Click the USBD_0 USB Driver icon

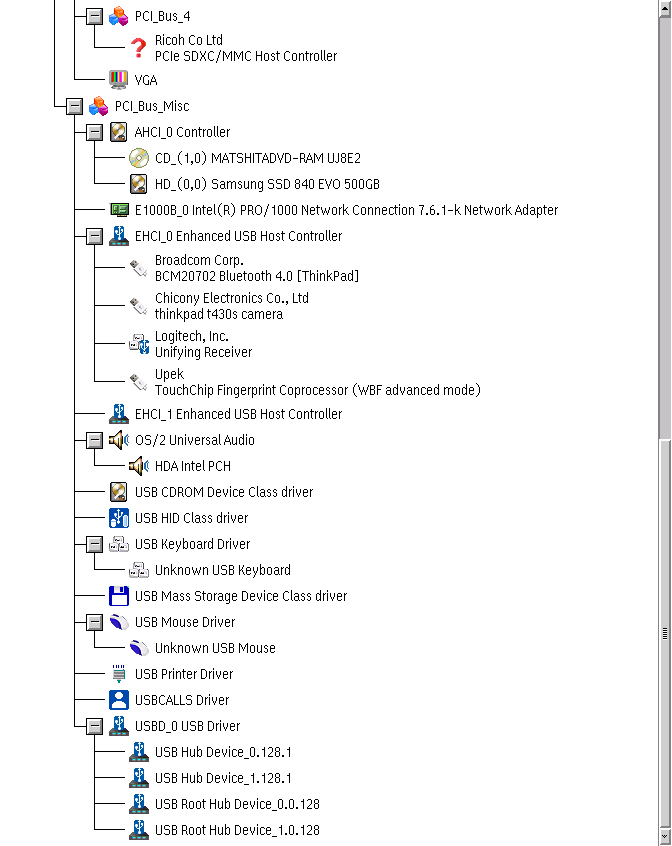coord(119,726)
